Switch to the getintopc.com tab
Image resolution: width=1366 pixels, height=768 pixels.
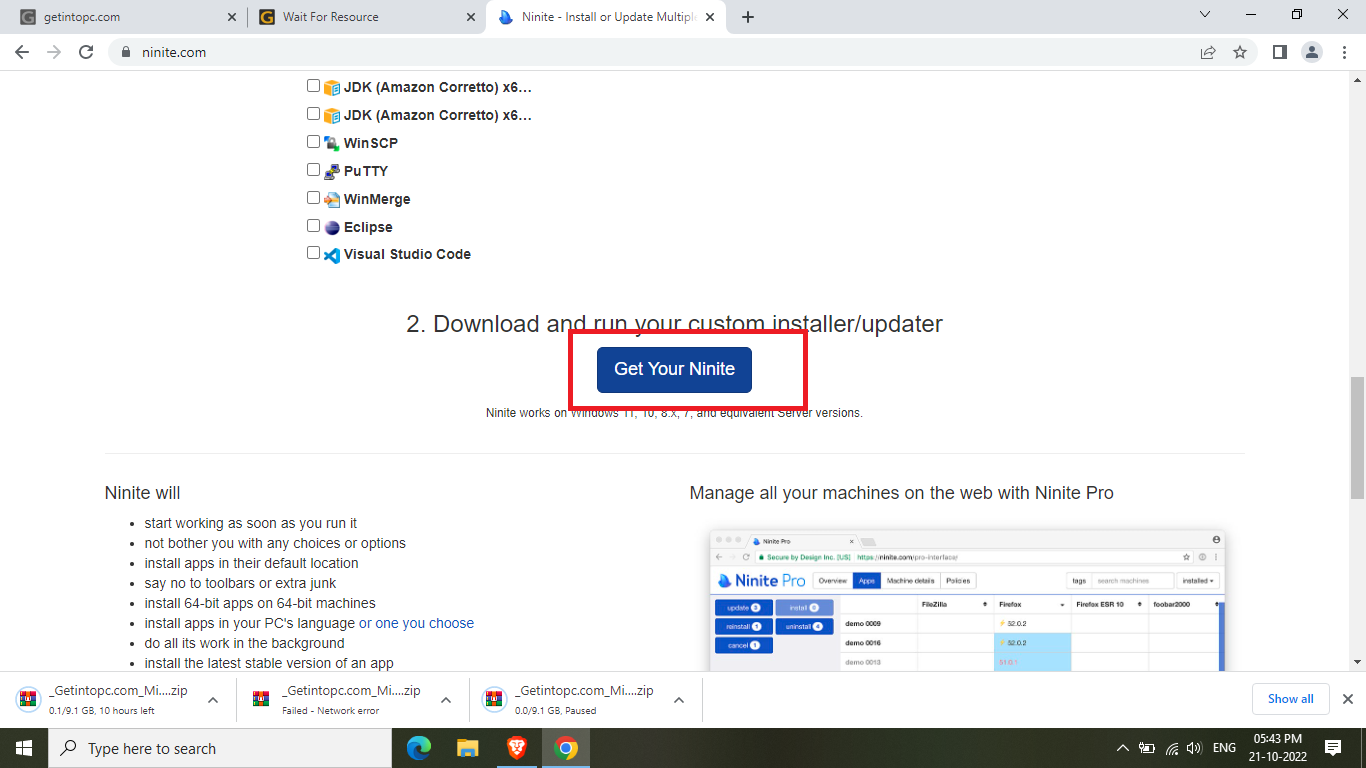[127, 17]
